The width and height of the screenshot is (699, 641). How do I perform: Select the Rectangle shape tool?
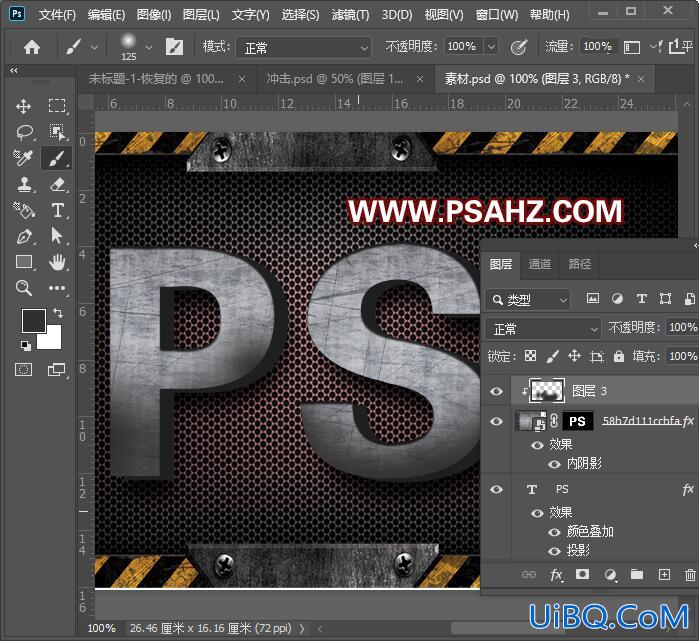[x=24, y=262]
